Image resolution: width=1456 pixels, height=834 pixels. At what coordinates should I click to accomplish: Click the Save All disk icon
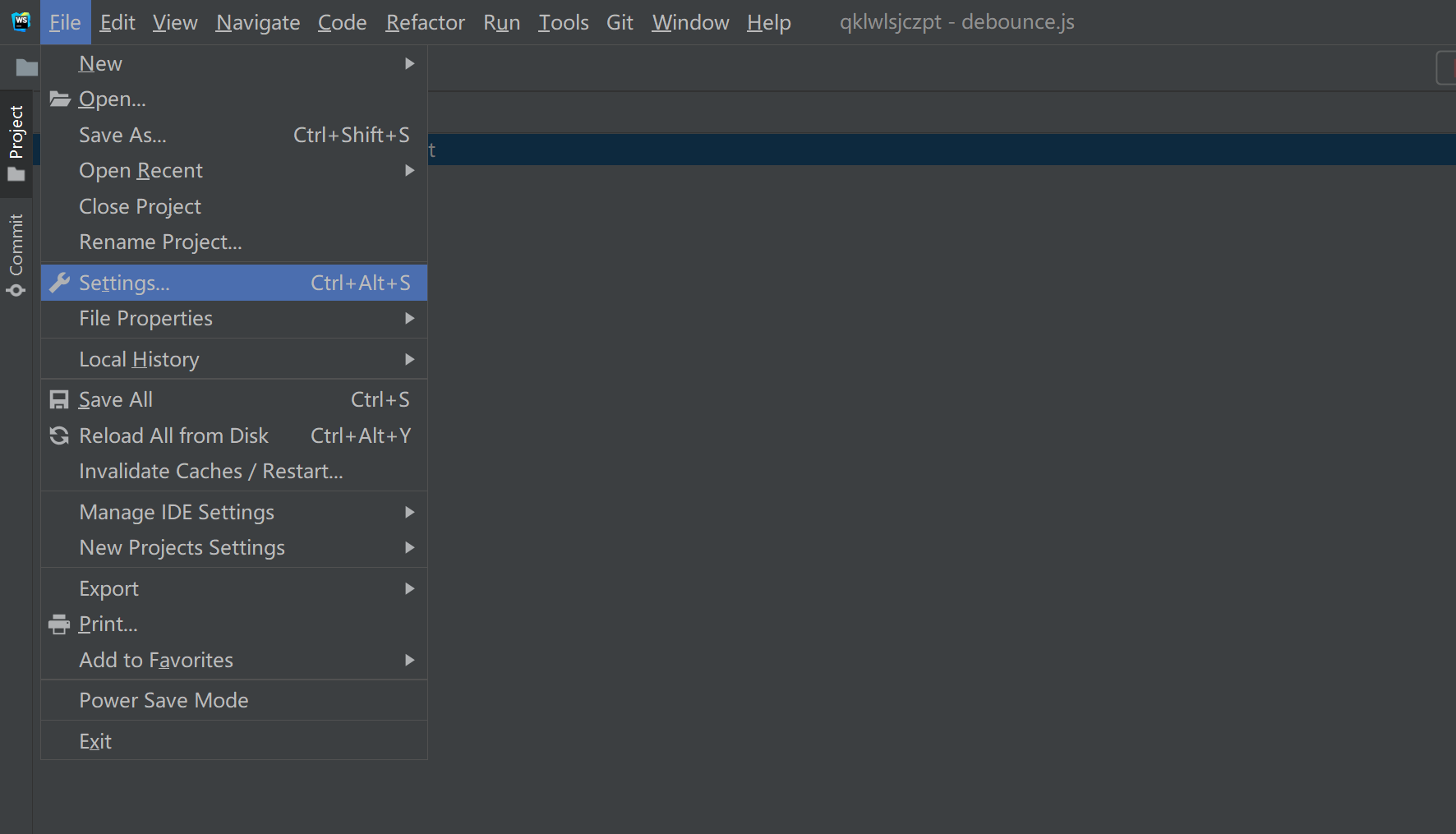[58, 399]
